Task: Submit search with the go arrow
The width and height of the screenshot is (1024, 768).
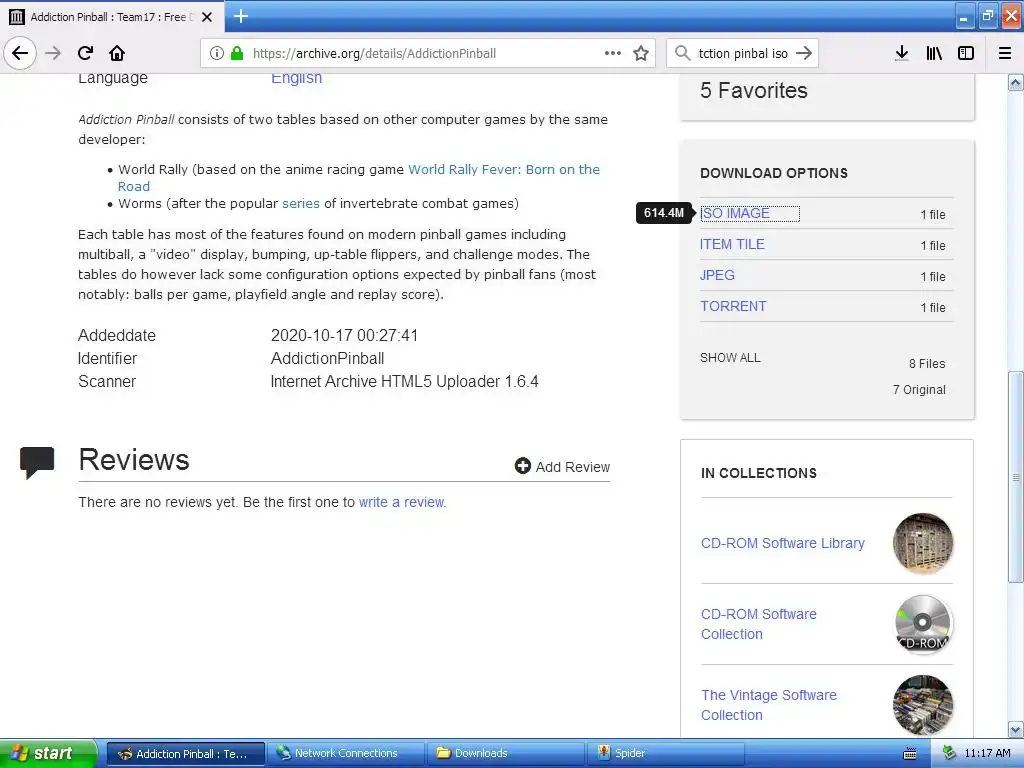Action: click(804, 53)
